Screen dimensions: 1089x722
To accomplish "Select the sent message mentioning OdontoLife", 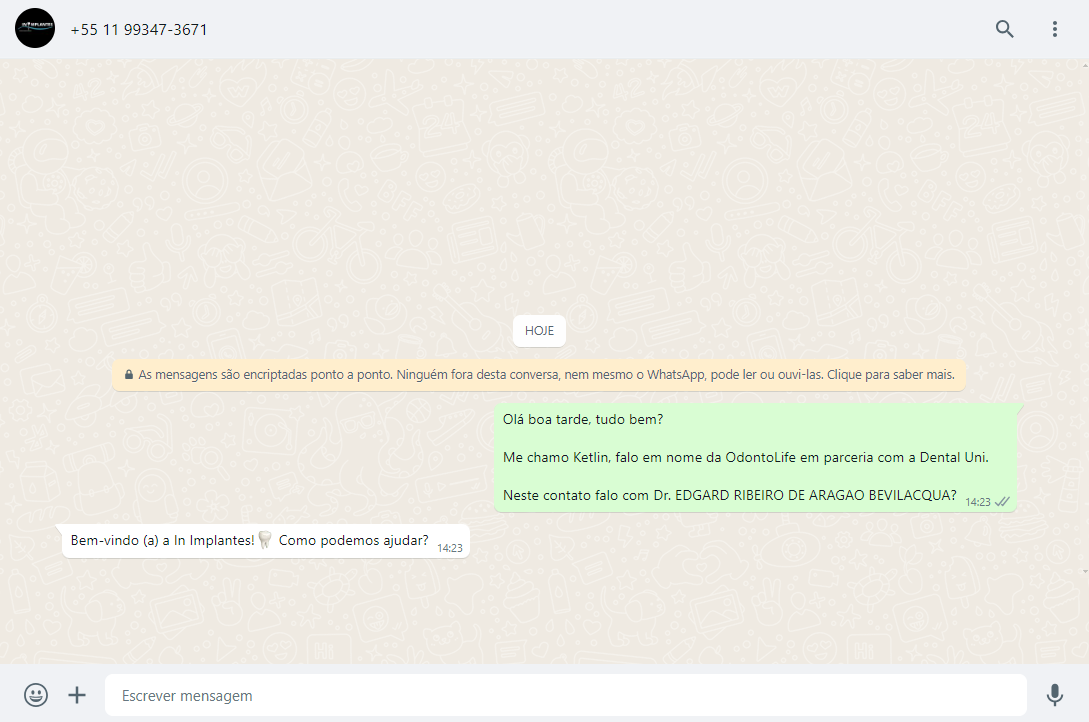I will point(756,458).
